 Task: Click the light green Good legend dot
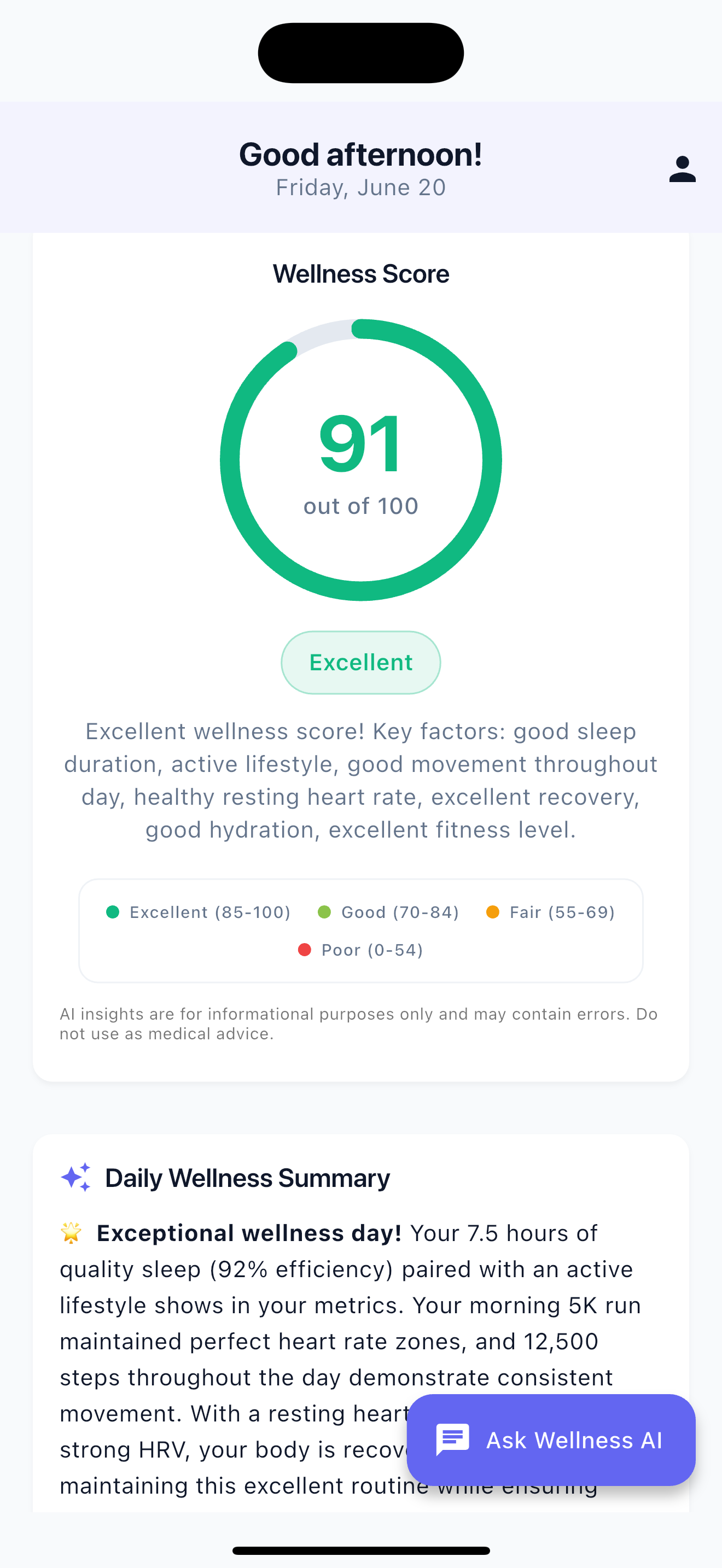click(x=324, y=912)
